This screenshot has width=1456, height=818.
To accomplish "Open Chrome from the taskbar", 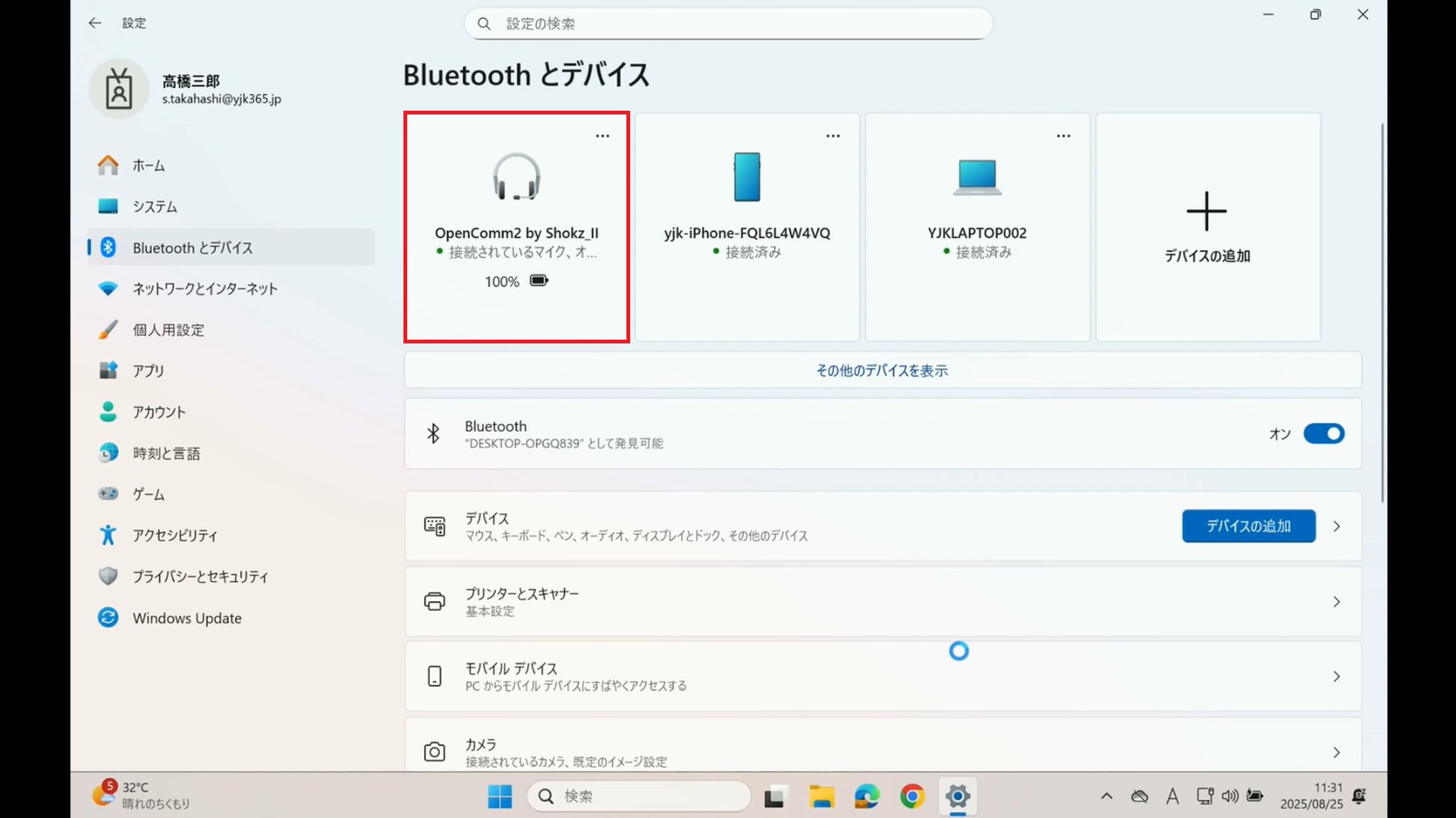I will (912, 796).
